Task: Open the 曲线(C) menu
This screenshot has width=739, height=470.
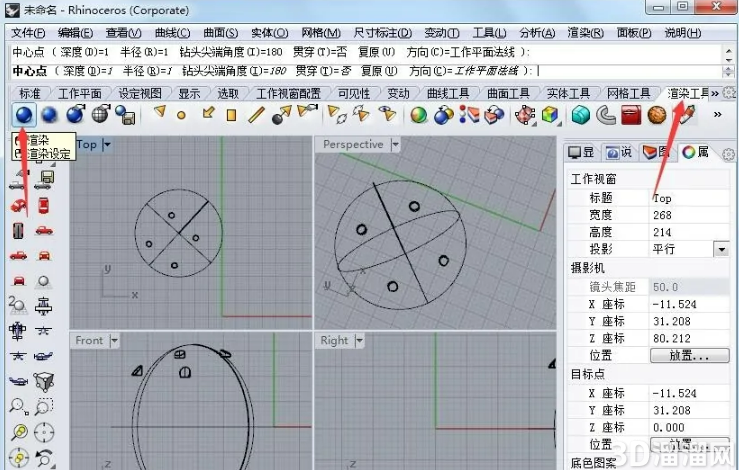Action: point(172,33)
